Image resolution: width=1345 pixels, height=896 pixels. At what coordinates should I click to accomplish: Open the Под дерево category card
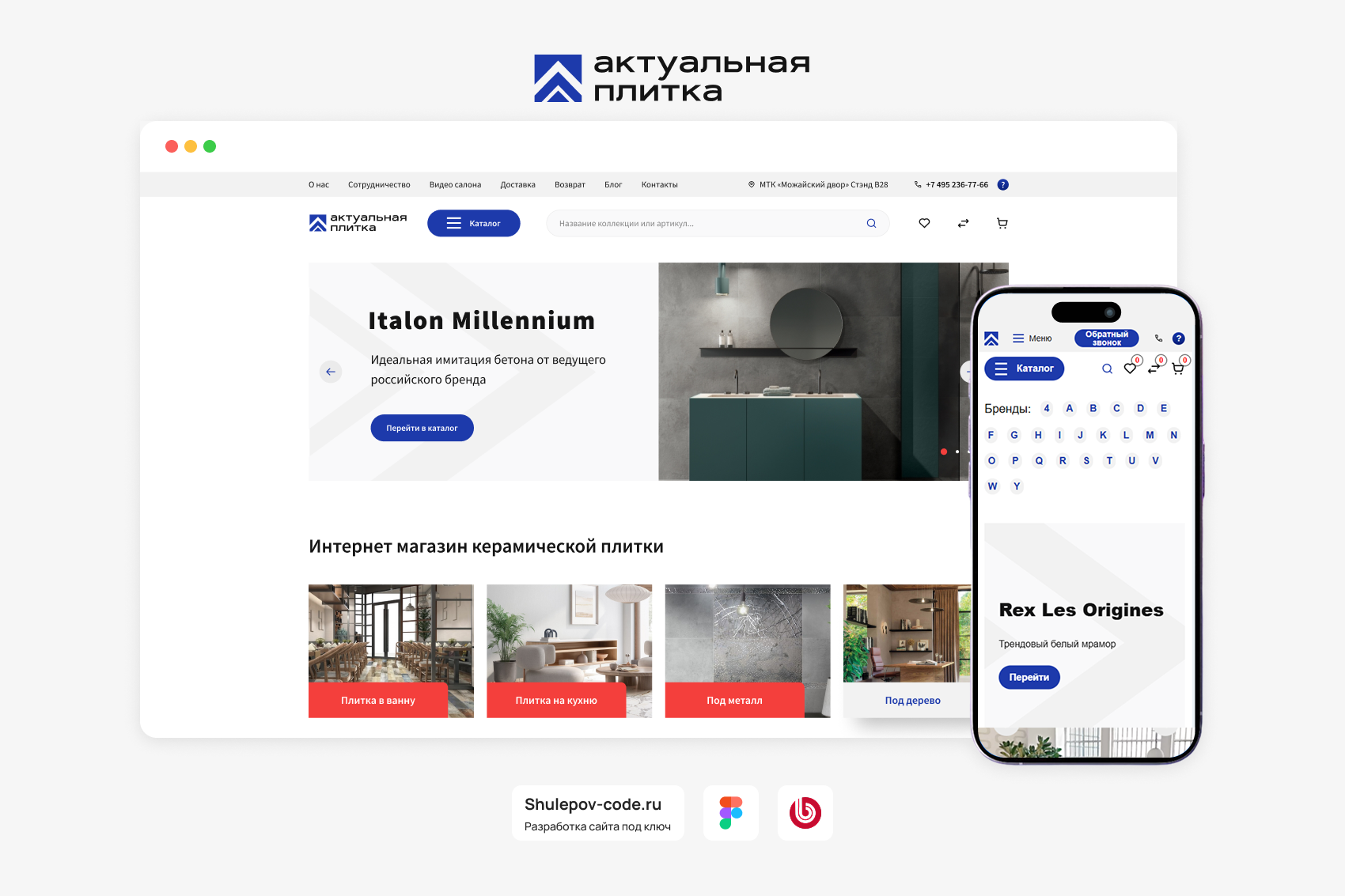click(908, 651)
